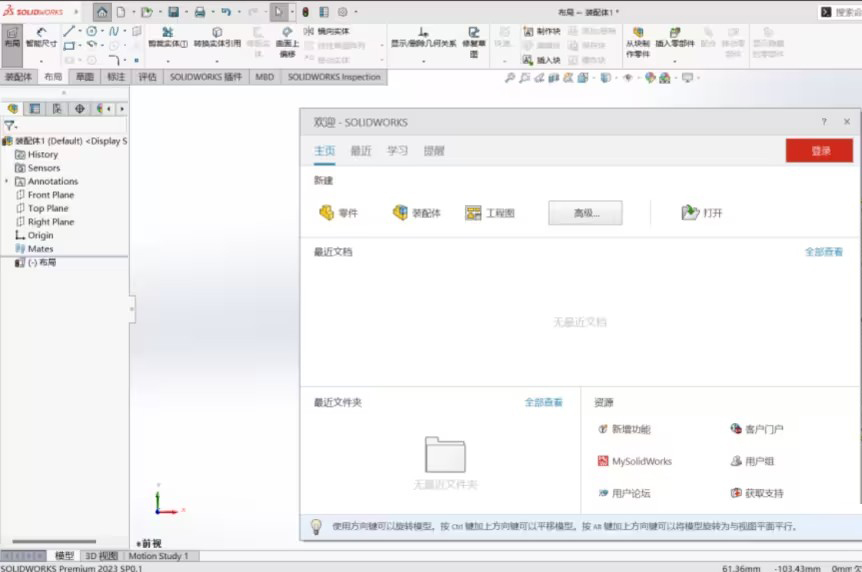The image size is (862, 572).
Task: Click 制作块 Make Block
Action: click(x=541, y=31)
